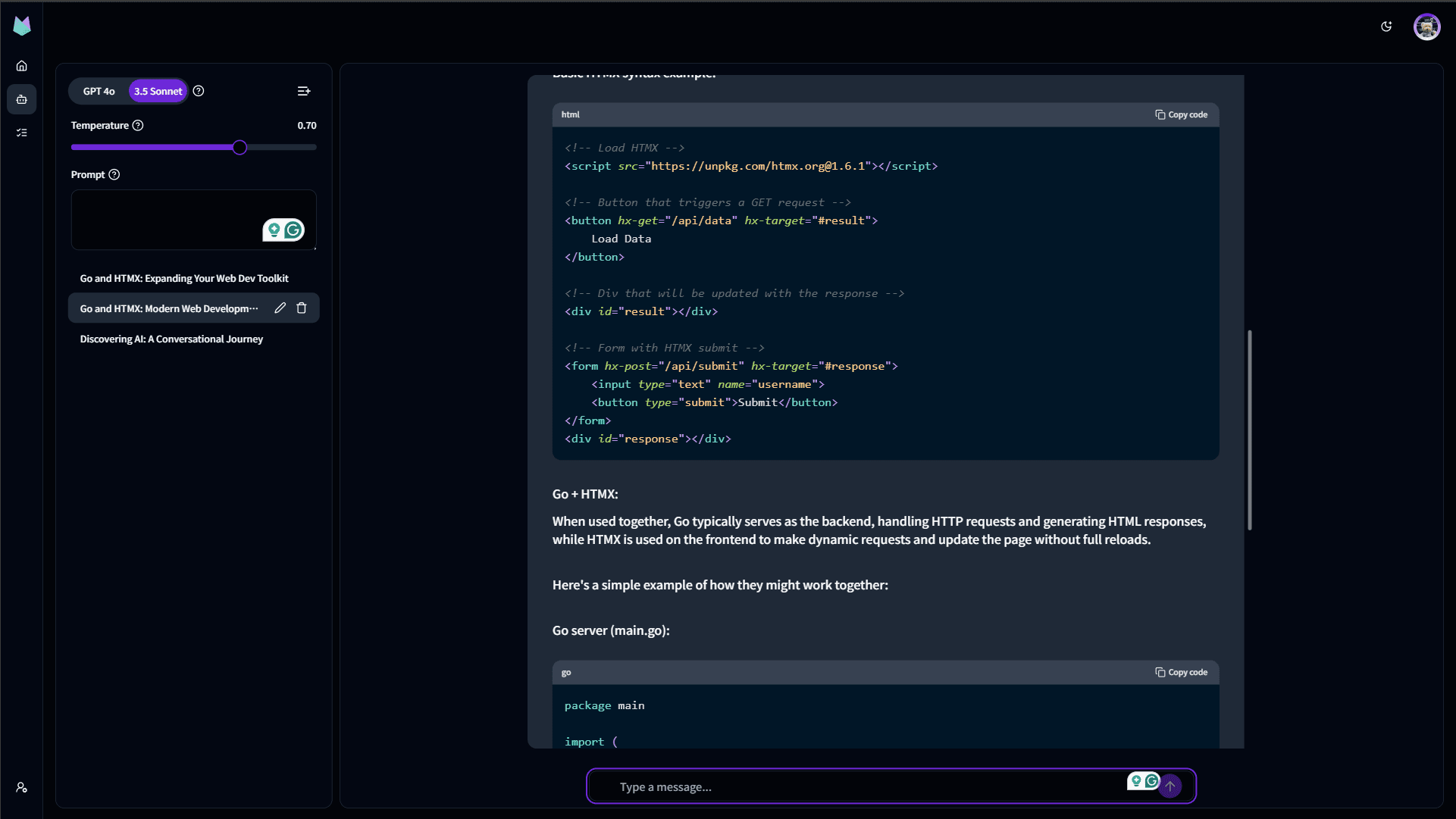Image resolution: width=1456 pixels, height=819 pixels.
Task: Start a new chat via list-plus icon
Action: tap(304, 91)
